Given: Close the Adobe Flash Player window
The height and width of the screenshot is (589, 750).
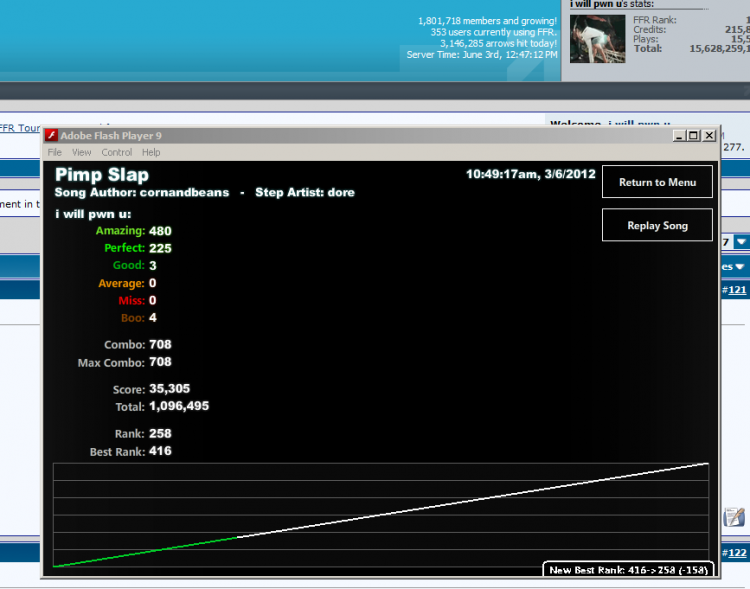Looking at the screenshot, I should coord(709,136).
